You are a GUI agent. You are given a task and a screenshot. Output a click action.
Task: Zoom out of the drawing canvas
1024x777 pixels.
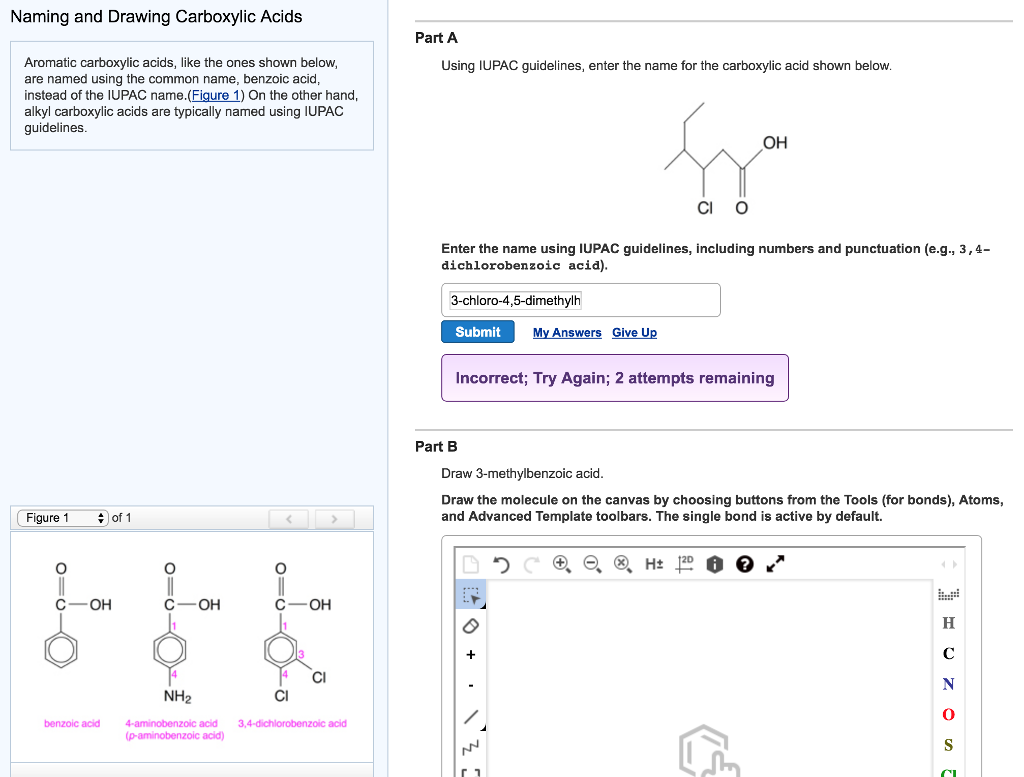coord(590,564)
